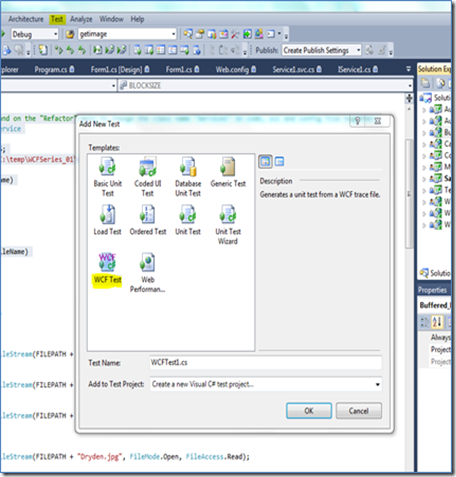456x477 pixels.
Task: Click the editor split window handle
Action: coord(409,98)
